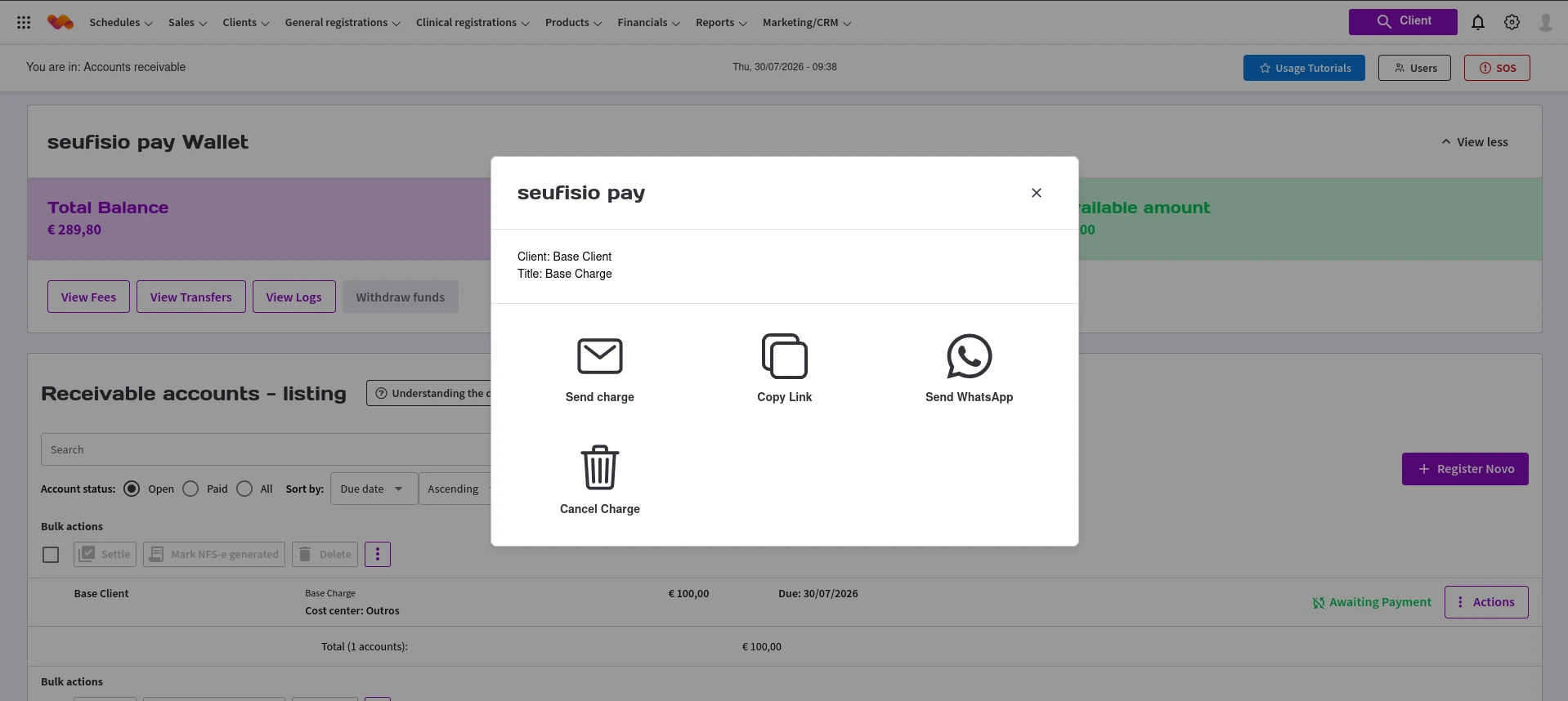Open the user profile avatar
Viewport: 1568px width, 701px height.
pos(1546,23)
